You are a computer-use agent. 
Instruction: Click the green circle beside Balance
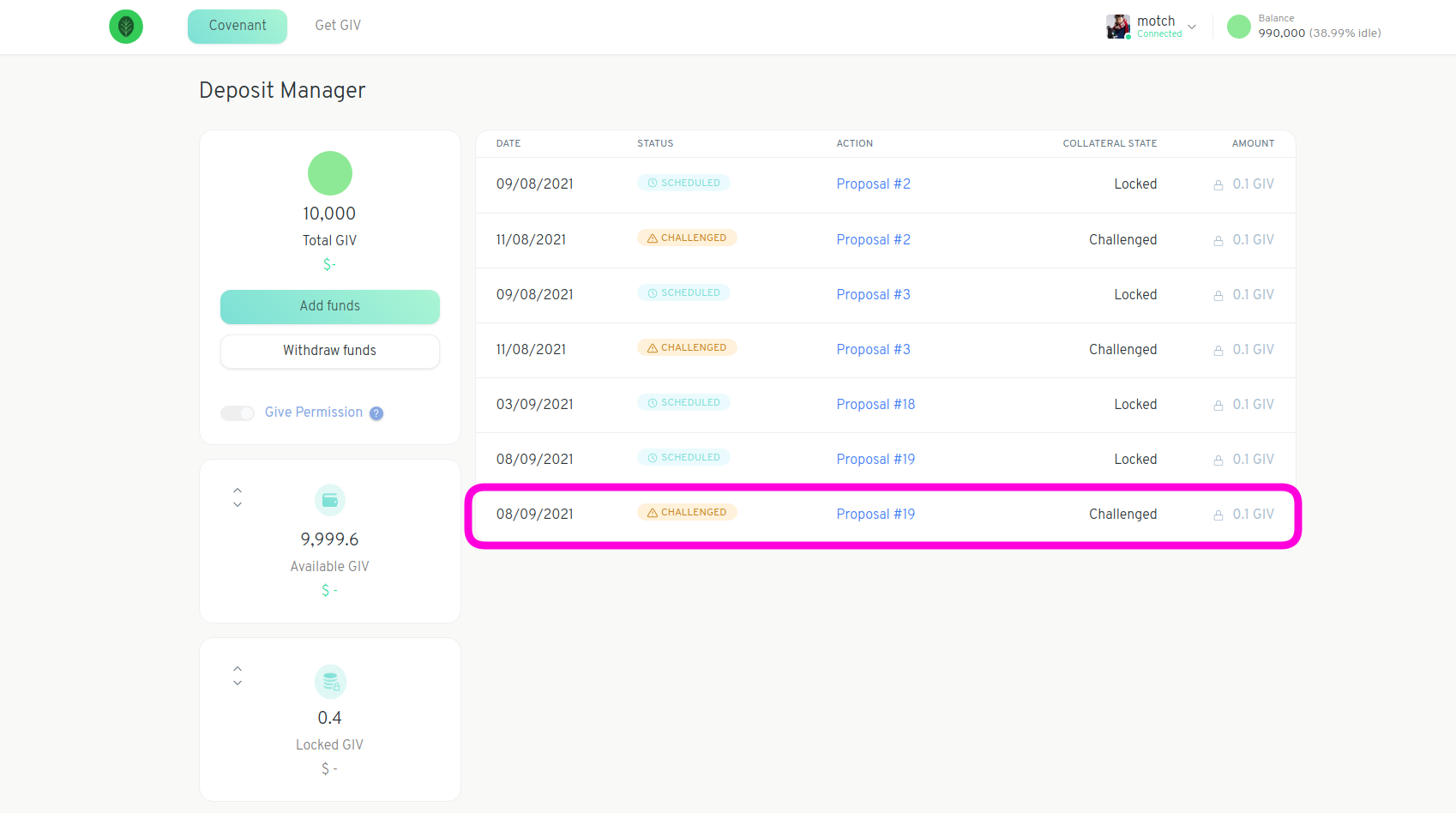(x=1239, y=27)
